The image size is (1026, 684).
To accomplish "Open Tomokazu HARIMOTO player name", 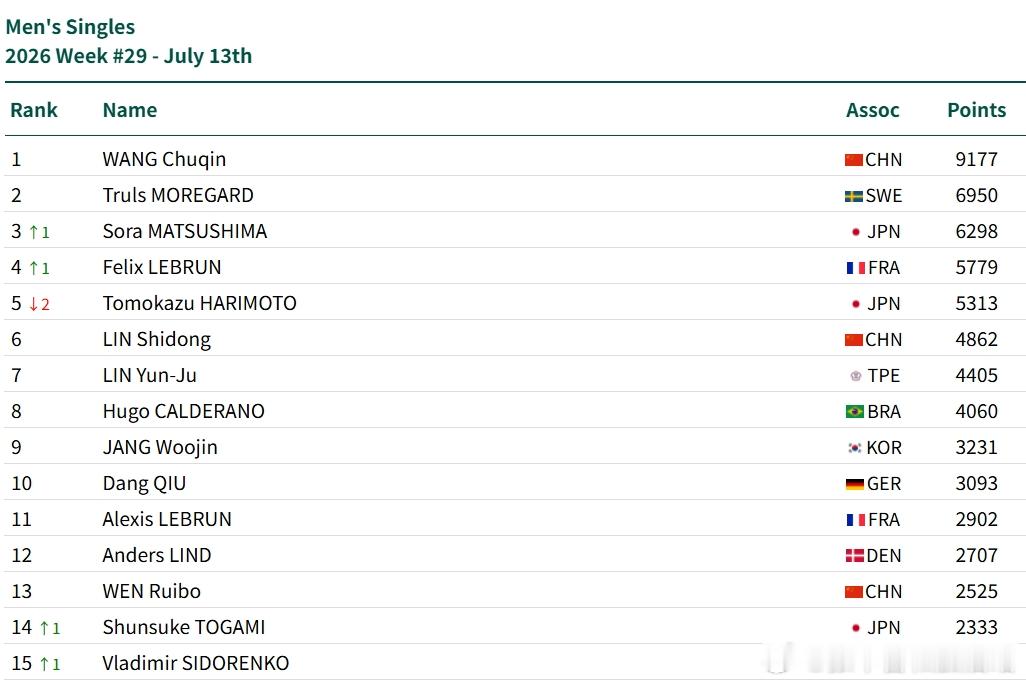I will (200, 303).
